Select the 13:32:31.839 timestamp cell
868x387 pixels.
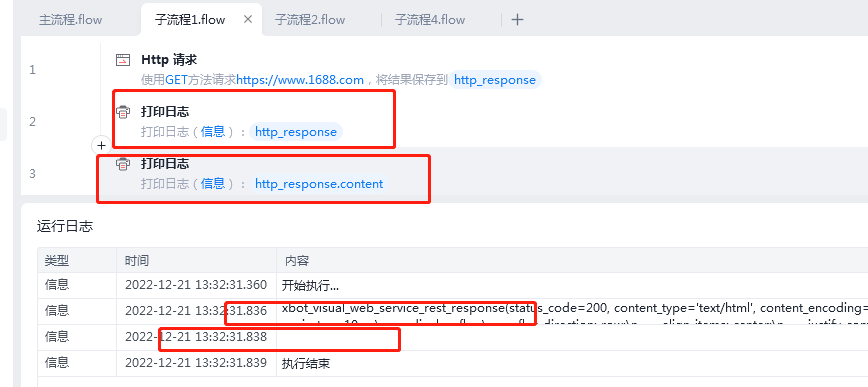pos(196,363)
